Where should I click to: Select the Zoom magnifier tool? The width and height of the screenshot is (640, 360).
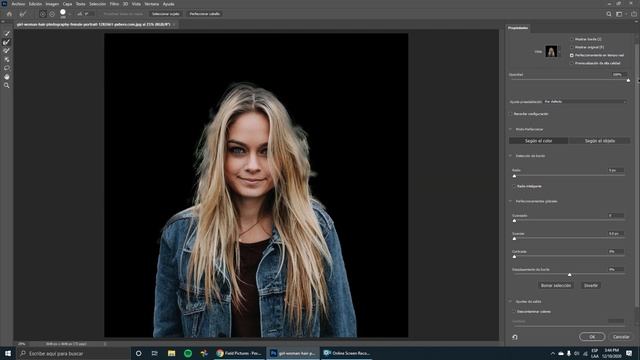point(7,85)
